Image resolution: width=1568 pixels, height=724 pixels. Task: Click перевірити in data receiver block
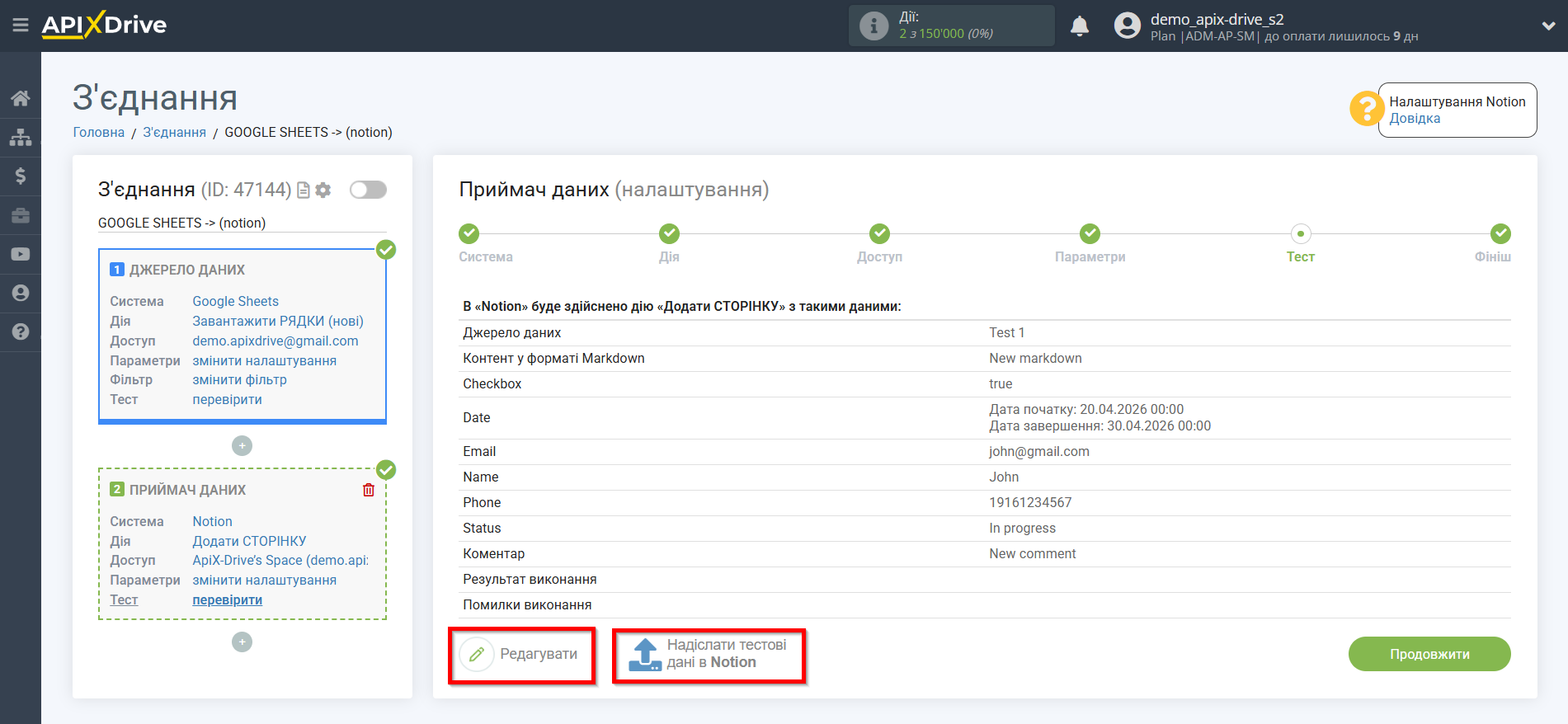(x=228, y=600)
